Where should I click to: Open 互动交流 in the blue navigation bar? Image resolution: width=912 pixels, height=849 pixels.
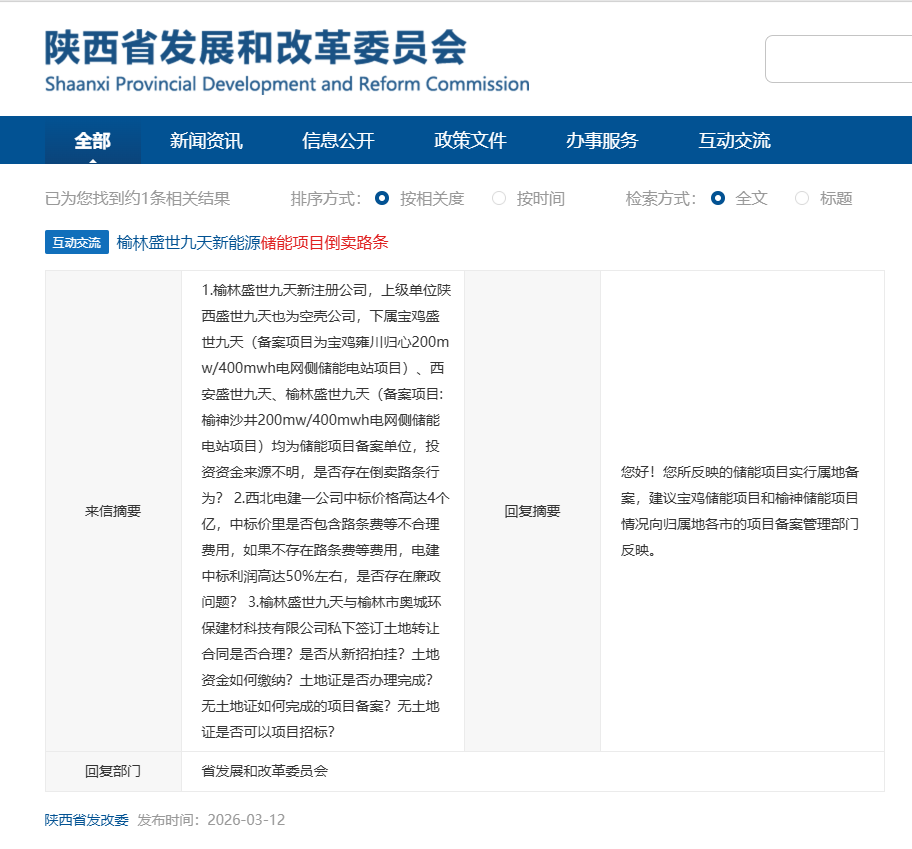[734, 141]
